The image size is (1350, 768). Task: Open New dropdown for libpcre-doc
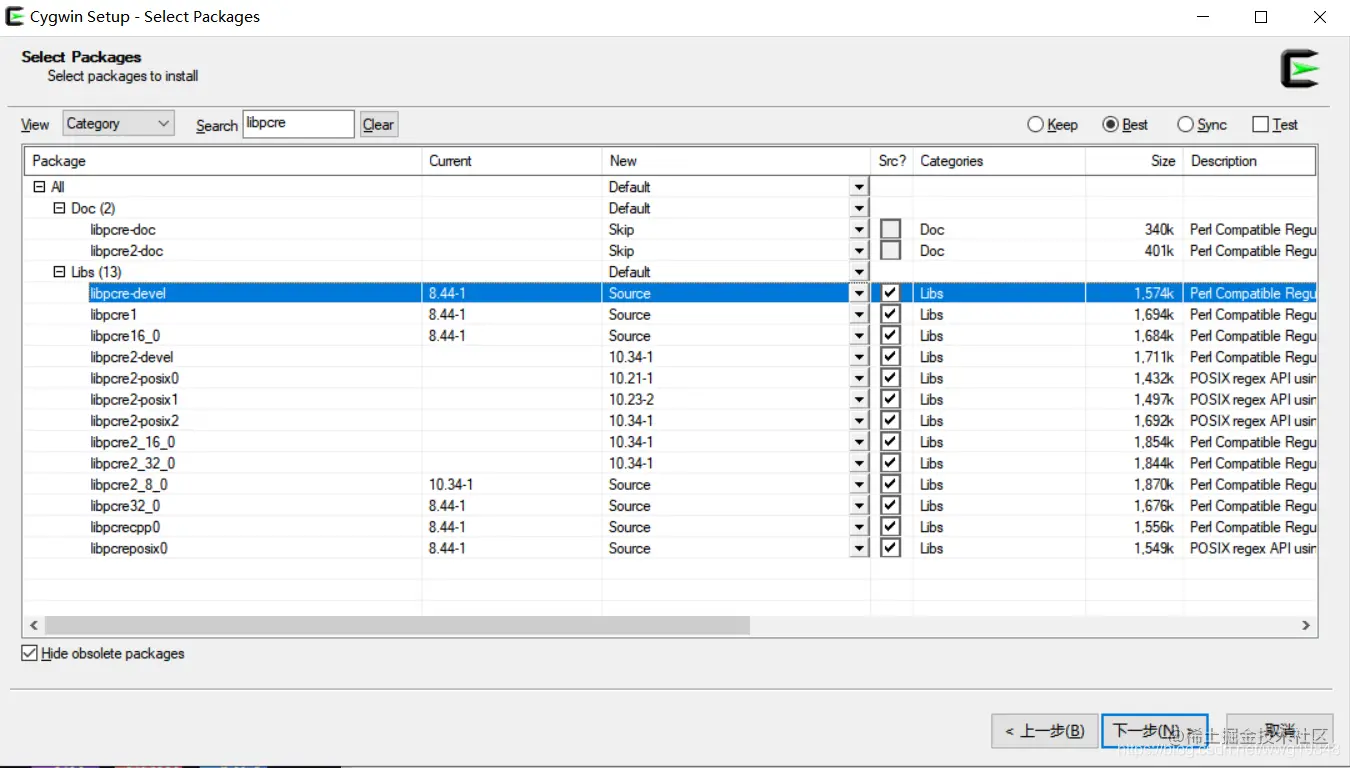click(x=859, y=230)
